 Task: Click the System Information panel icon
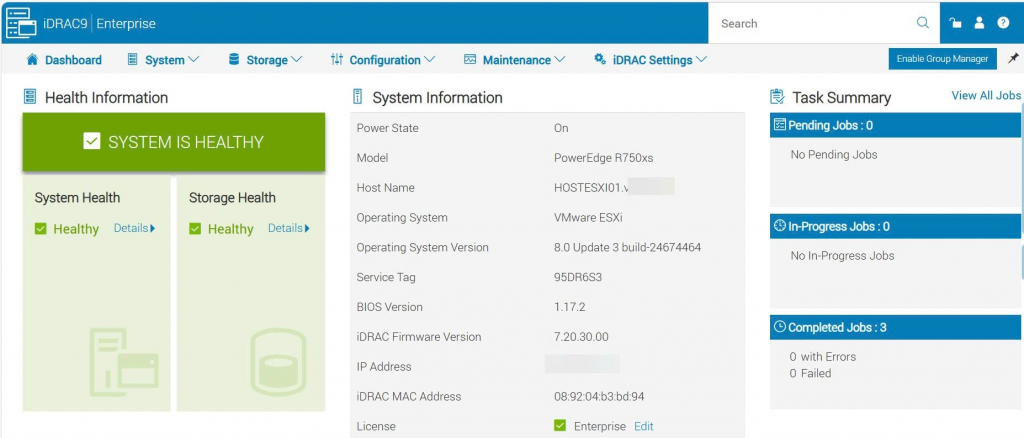pos(357,97)
